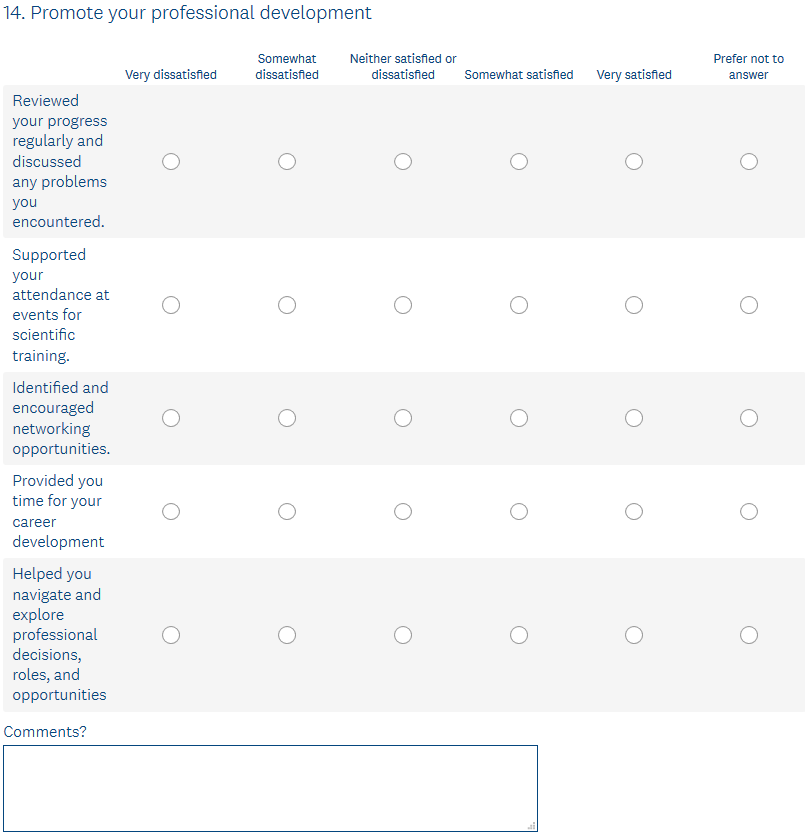Select Very dissatisfied for reviewed your progress regularly
Image resolution: width=805 pixels, height=835 pixels.
171,161
